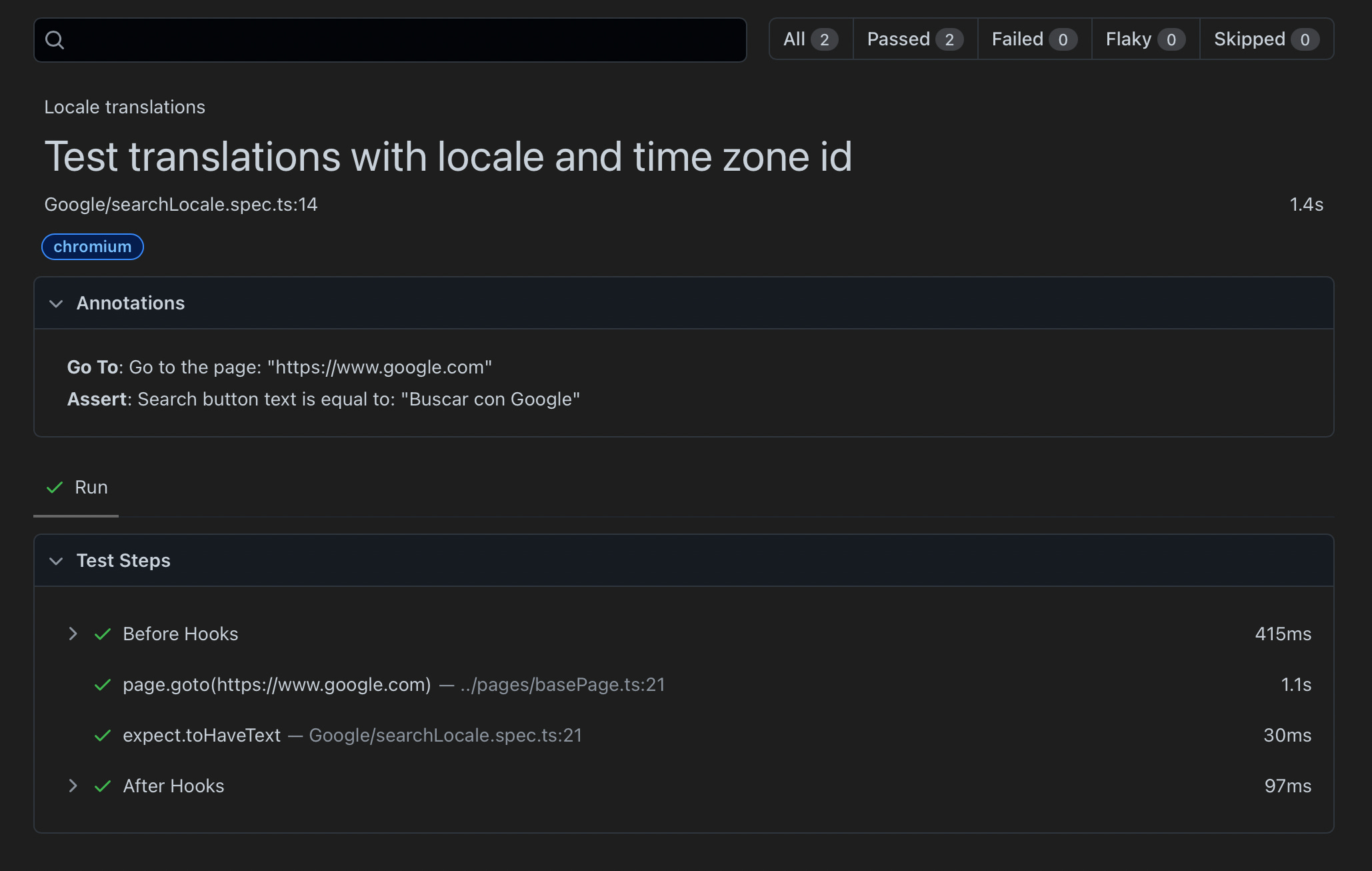This screenshot has height=871, width=1372.
Task: Show only Failed tests
Action: click(1033, 39)
